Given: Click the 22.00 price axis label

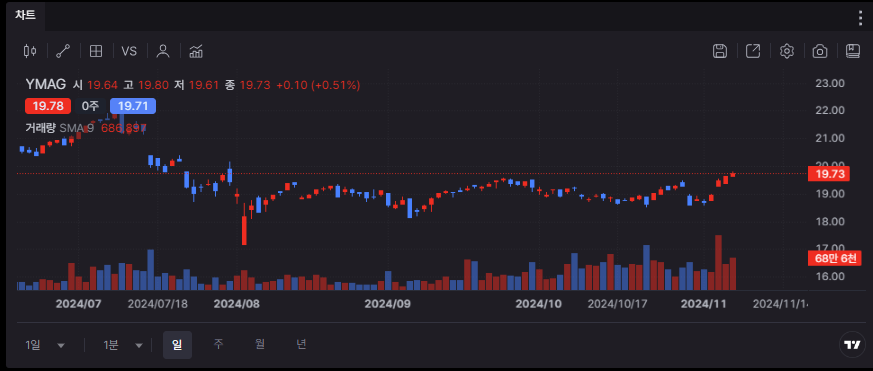Looking at the screenshot, I should tap(830, 110).
